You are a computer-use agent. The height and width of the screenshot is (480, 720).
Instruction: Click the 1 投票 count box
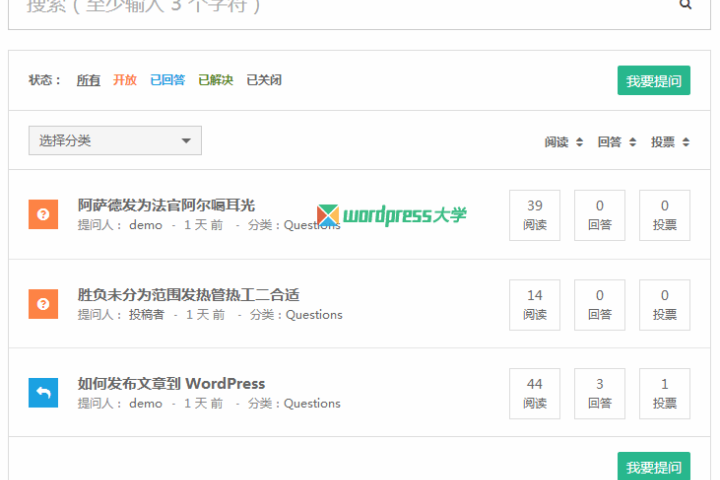coord(664,394)
